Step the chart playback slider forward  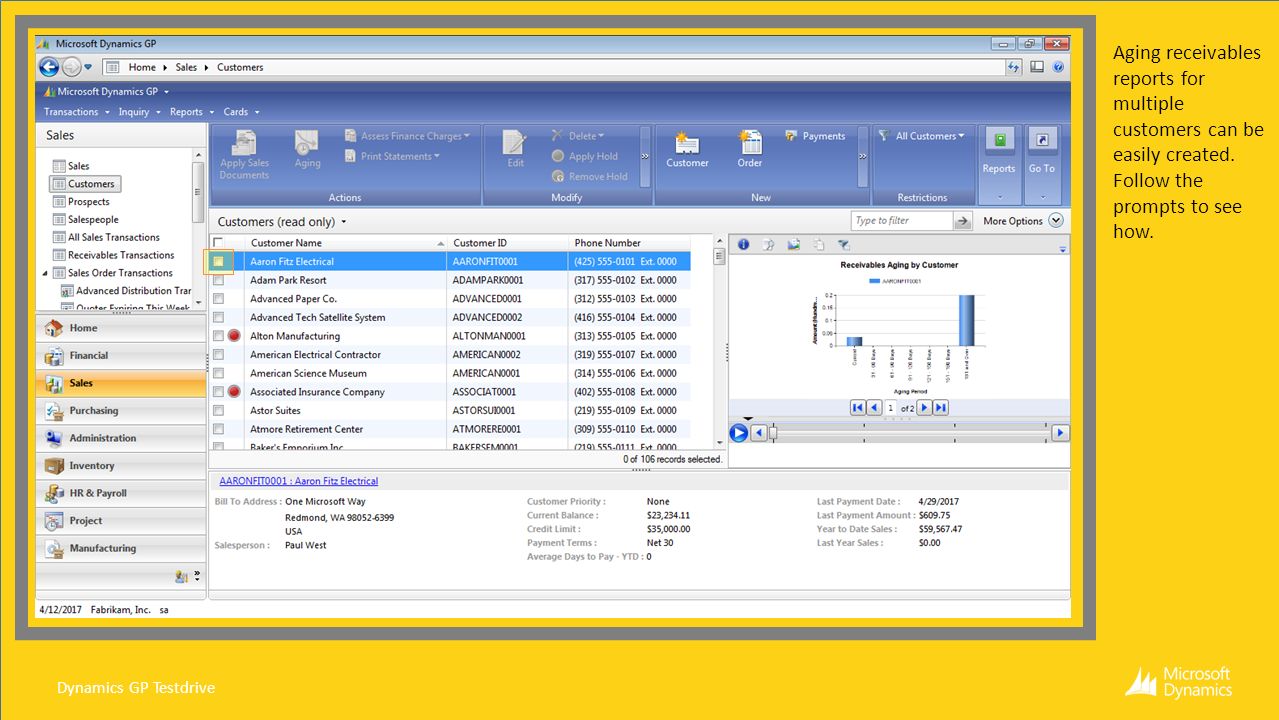click(x=1061, y=433)
